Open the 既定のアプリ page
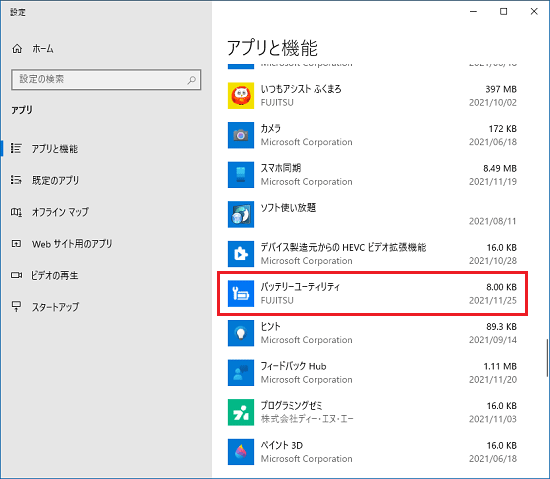This screenshot has width=550, height=479. pyautogui.click(x=55, y=180)
